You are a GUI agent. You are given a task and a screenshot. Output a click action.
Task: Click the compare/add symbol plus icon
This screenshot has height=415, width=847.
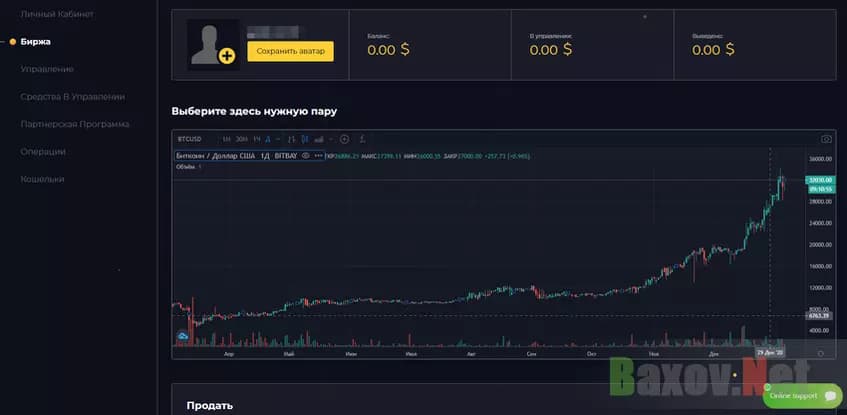(x=344, y=139)
